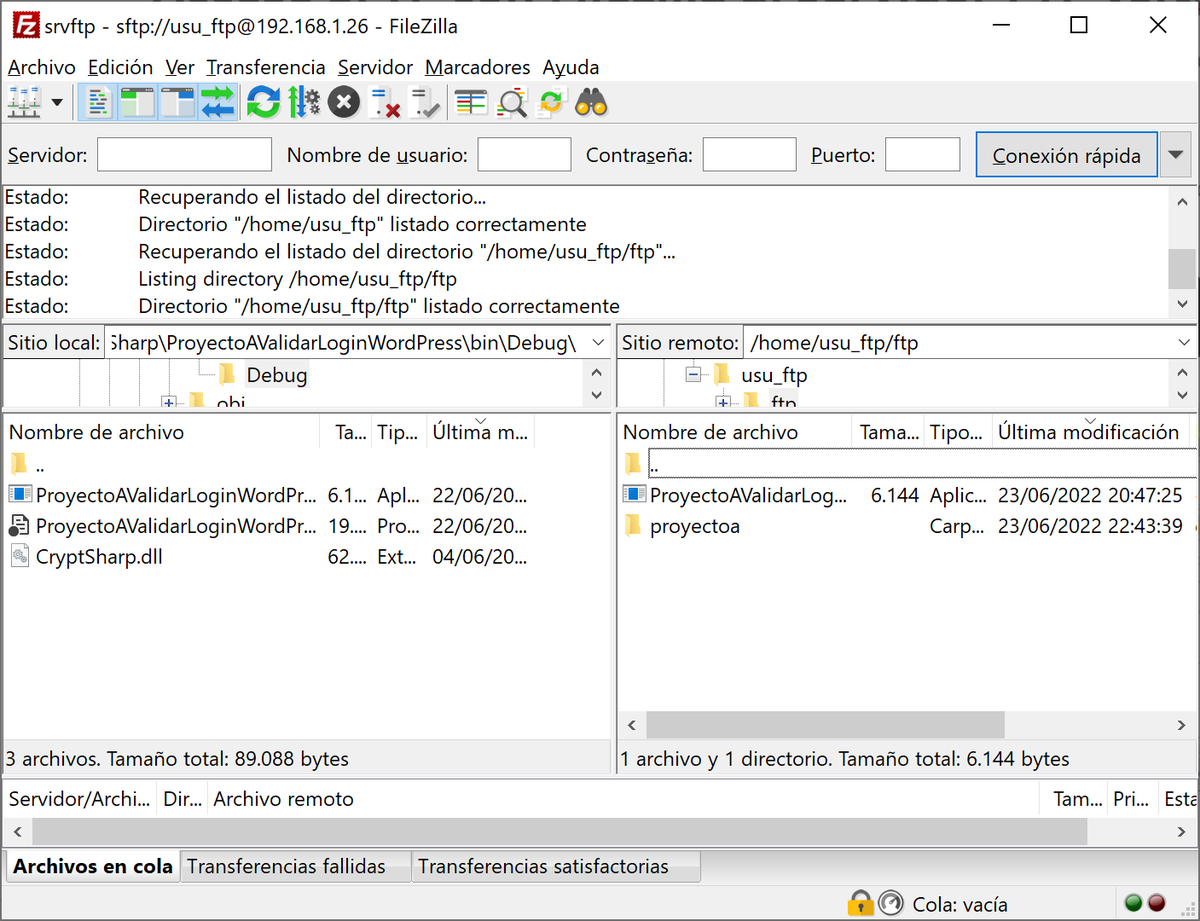The height and width of the screenshot is (921, 1200).
Task: Sort local files by Tamaño column
Action: click(x=347, y=432)
